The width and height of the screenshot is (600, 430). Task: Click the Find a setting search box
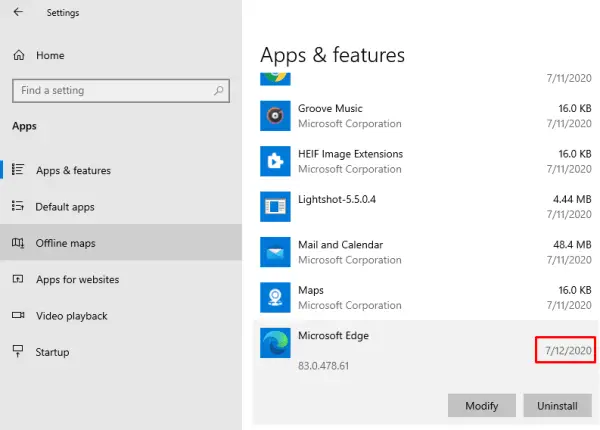click(x=110, y=91)
